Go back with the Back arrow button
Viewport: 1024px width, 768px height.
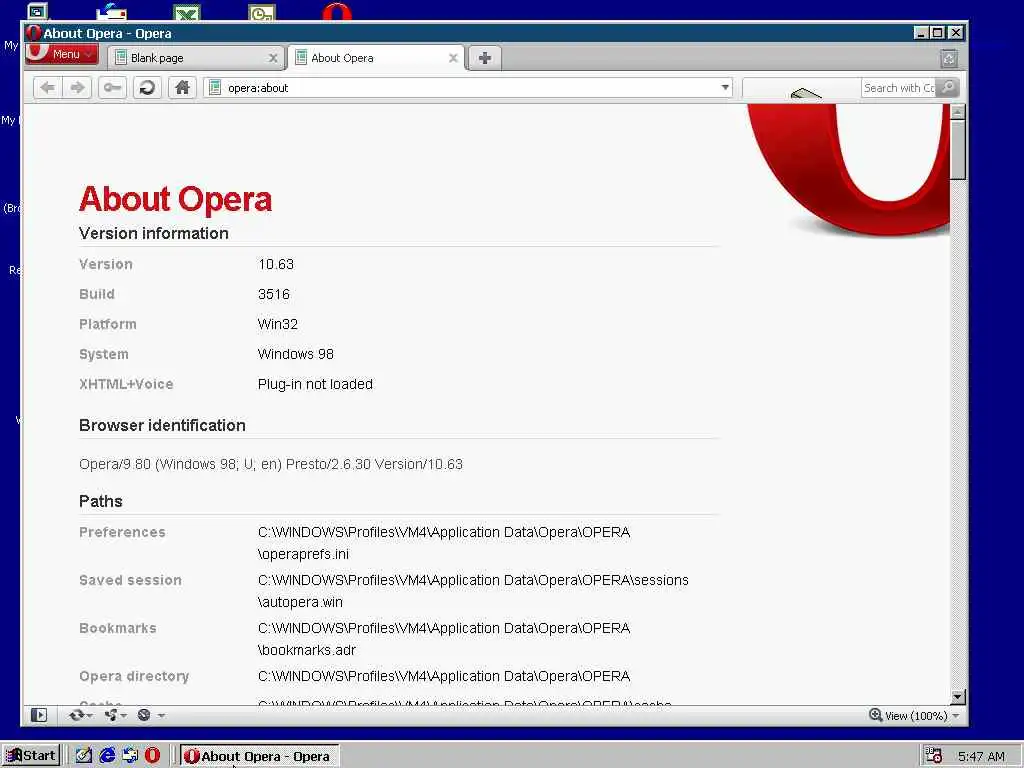click(47, 88)
